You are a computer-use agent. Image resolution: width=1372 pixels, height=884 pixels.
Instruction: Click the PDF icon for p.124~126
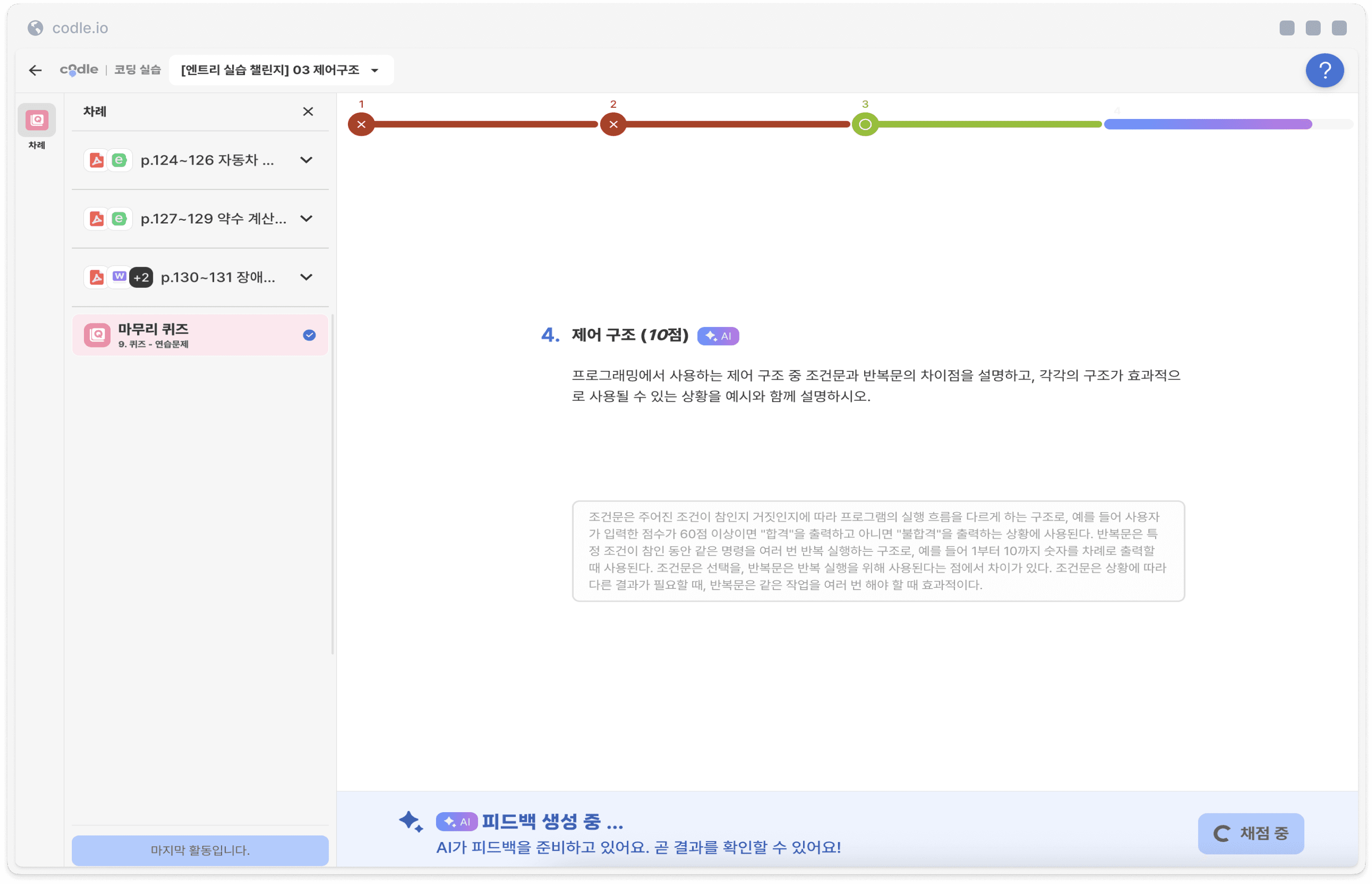pyautogui.click(x=97, y=160)
